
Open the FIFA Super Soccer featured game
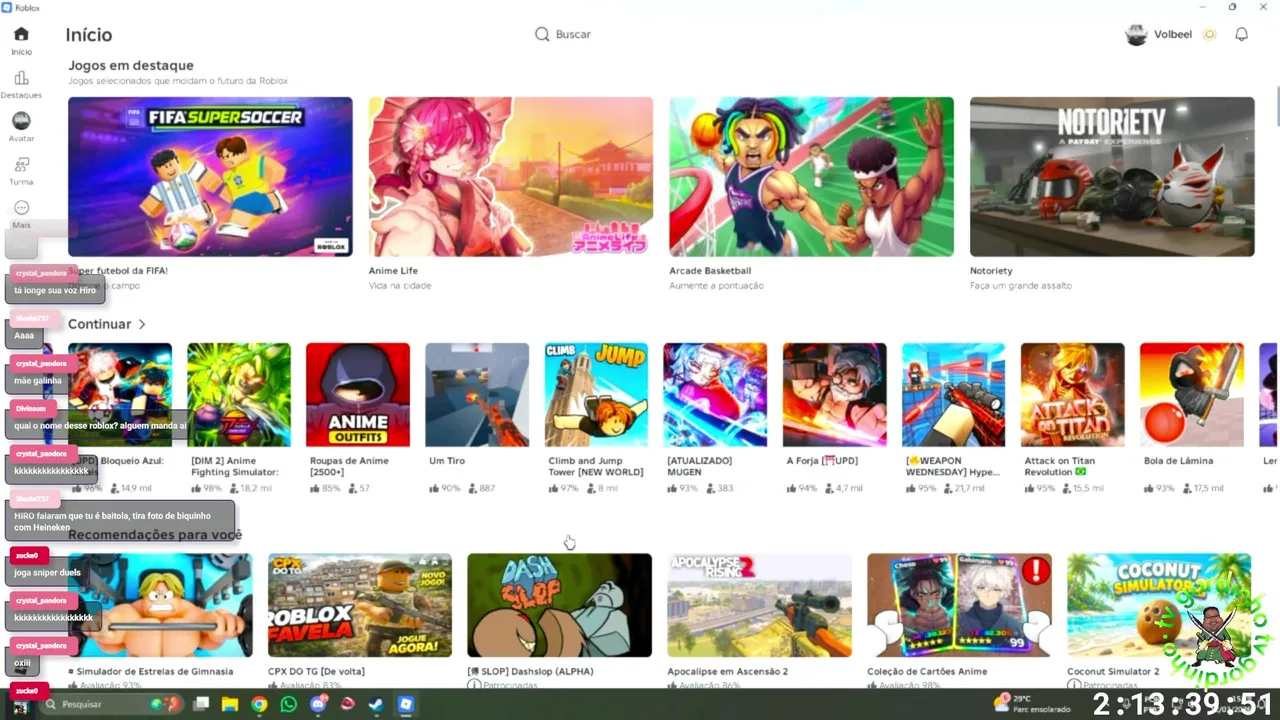point(210,176)
